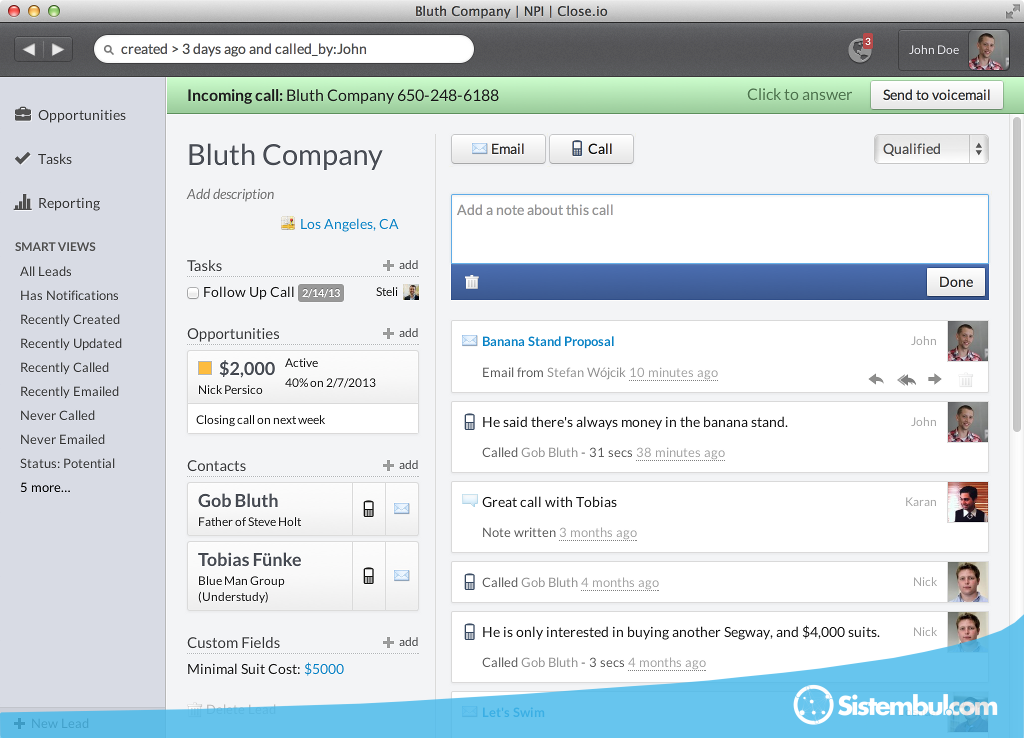This screenshot has height=738, width=1024.
Task: Click the Gob Bluth contact name
Action: pos(238,501)
